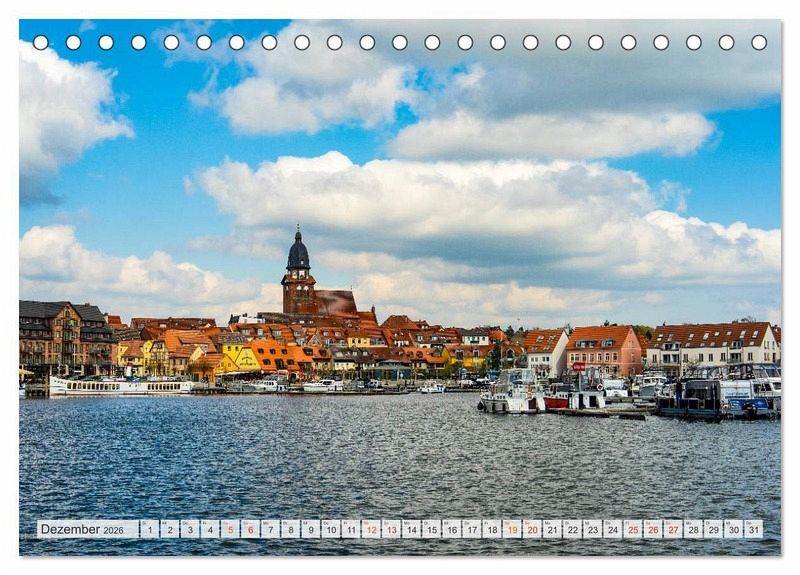The width and height of the screenshot is (800, 575).
Task: Click date cell 22
Action: (573, 529)
